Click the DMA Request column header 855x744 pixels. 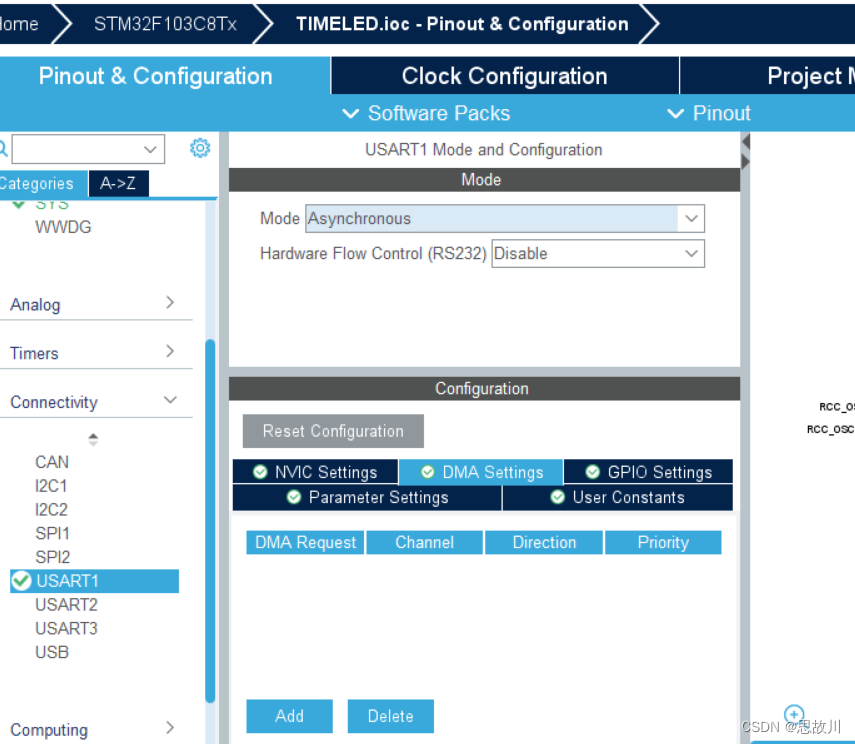tap(305, 542)
